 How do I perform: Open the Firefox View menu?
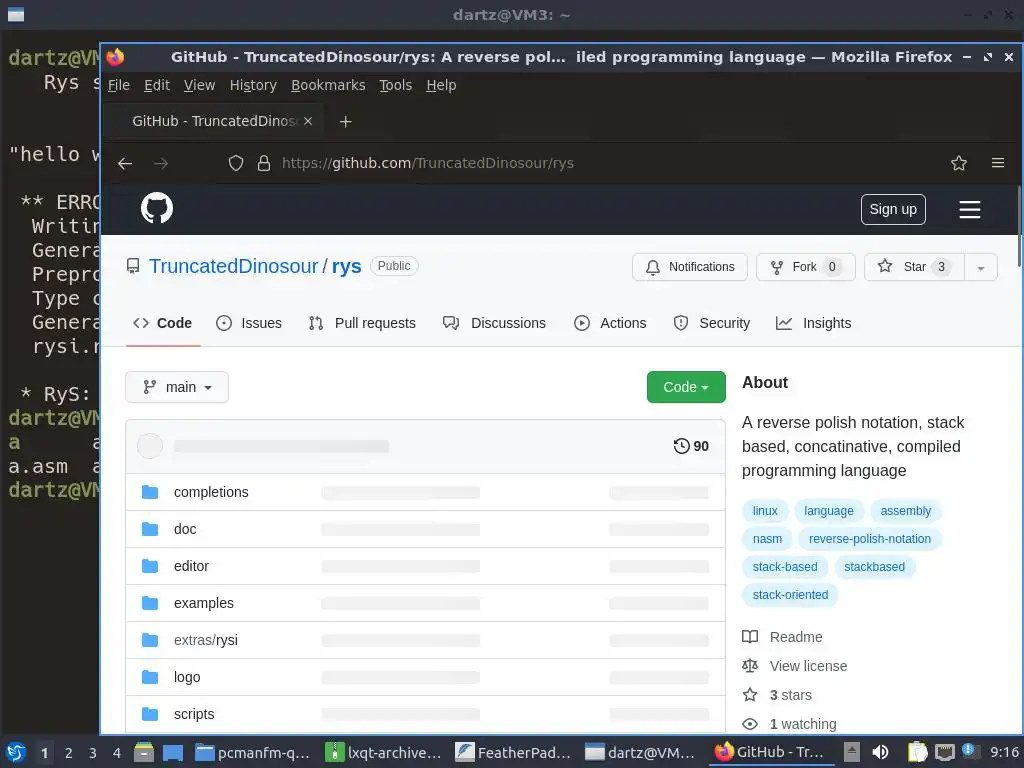[199, 86]
